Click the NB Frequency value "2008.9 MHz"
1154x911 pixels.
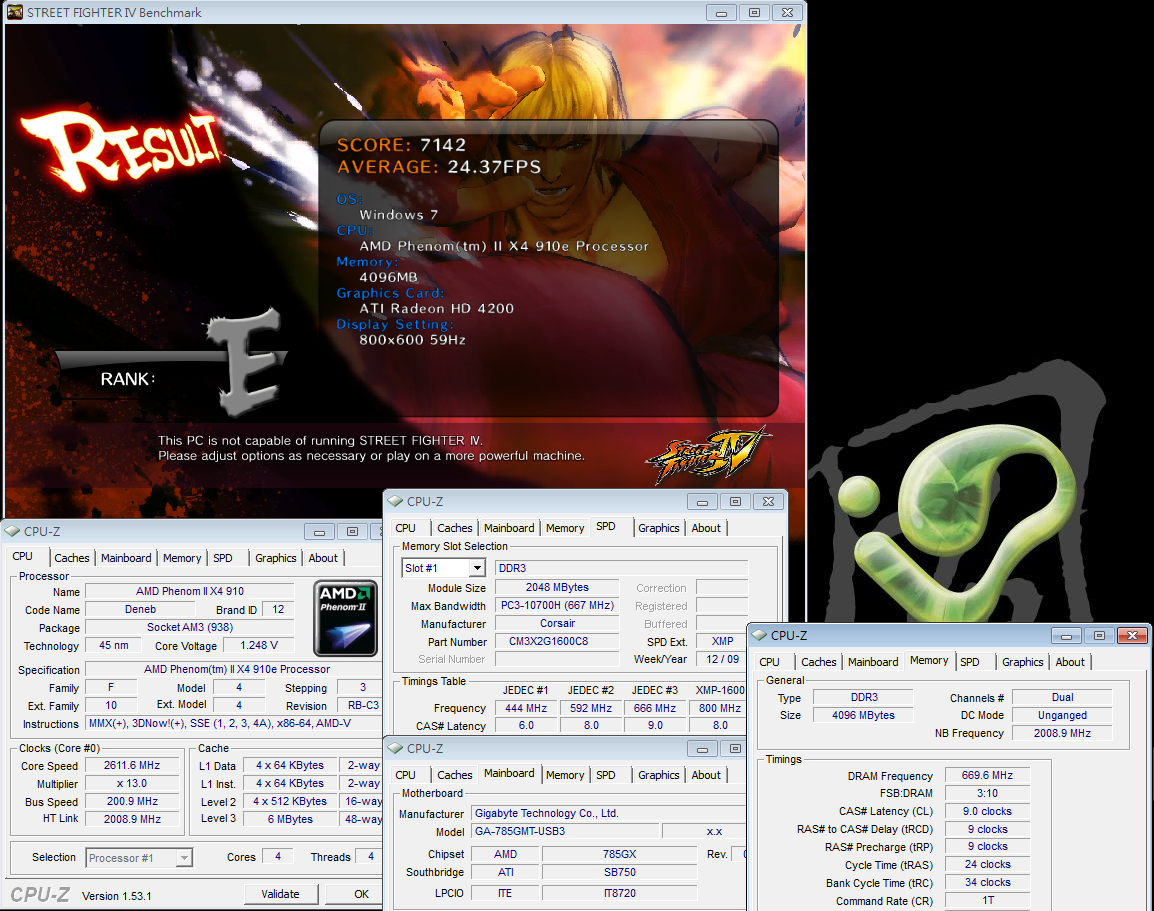[1062, 733]
